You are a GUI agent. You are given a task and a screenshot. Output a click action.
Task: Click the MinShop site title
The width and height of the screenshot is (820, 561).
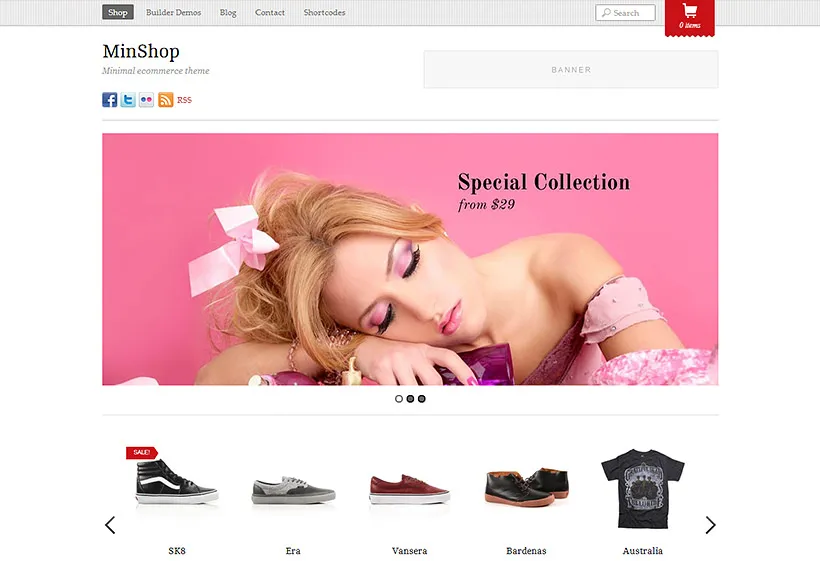141,51
